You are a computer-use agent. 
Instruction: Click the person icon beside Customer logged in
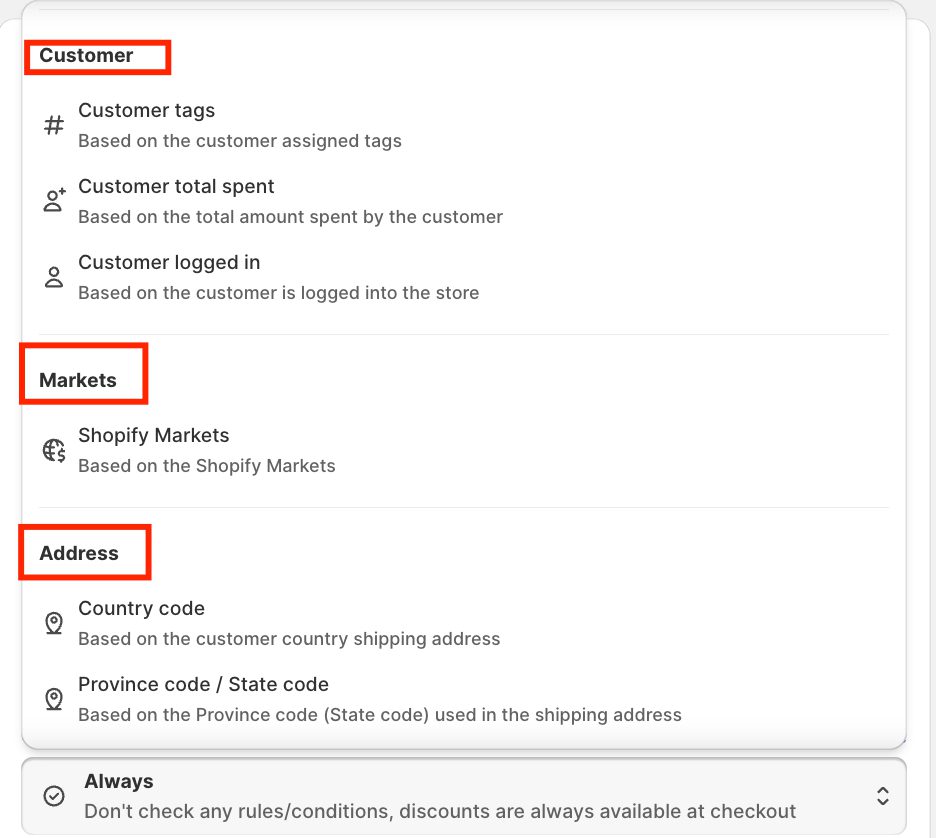(x=54, y=277)
